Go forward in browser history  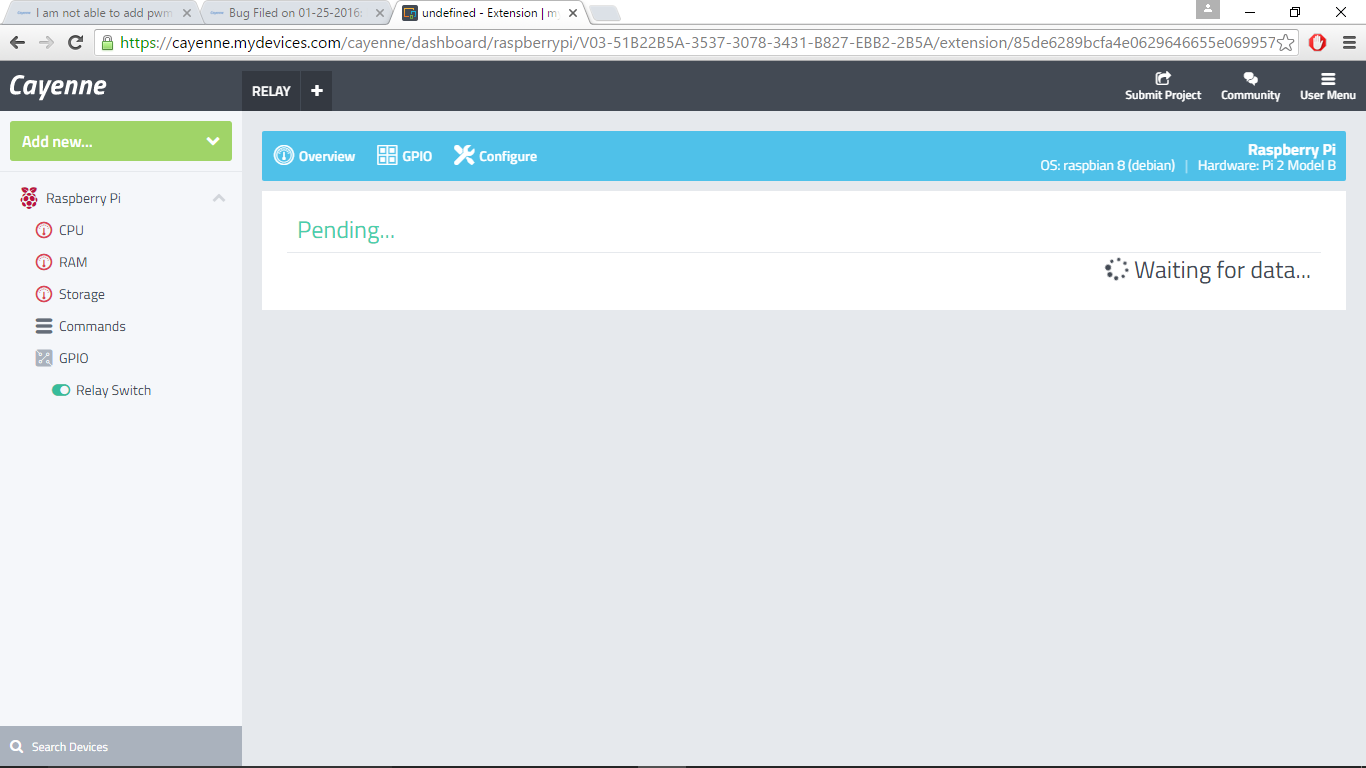click(46, 42)
